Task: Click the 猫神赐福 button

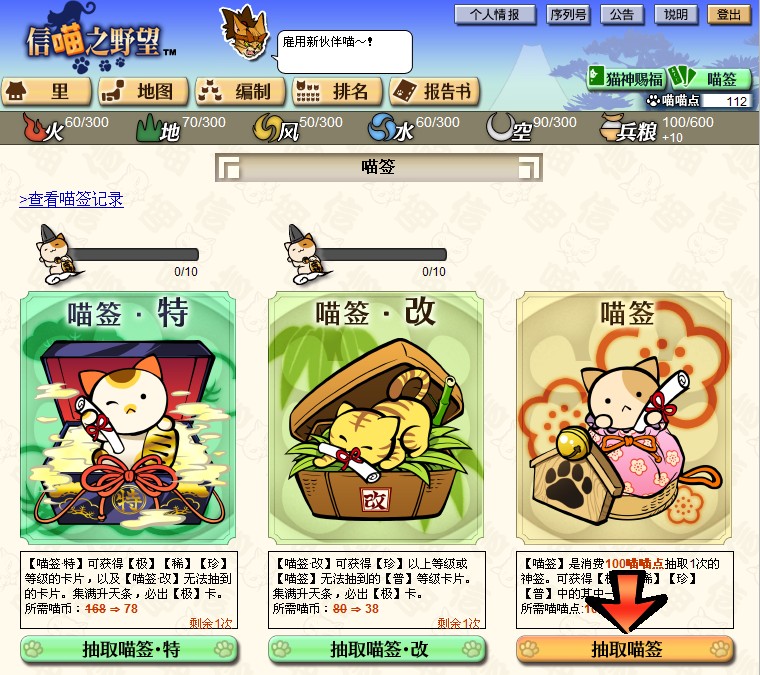Action: 625,78
